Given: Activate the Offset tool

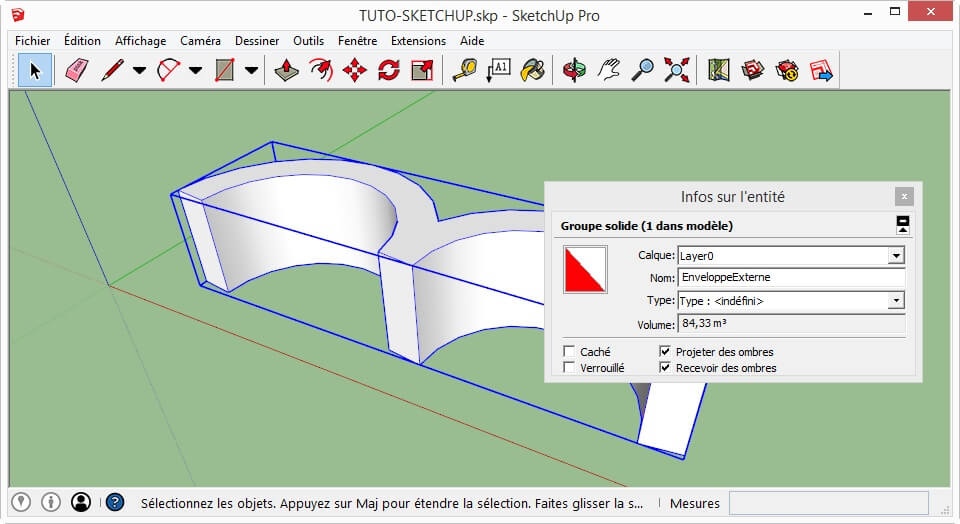Looking at the screenshot, I should (x=321, y=70).
